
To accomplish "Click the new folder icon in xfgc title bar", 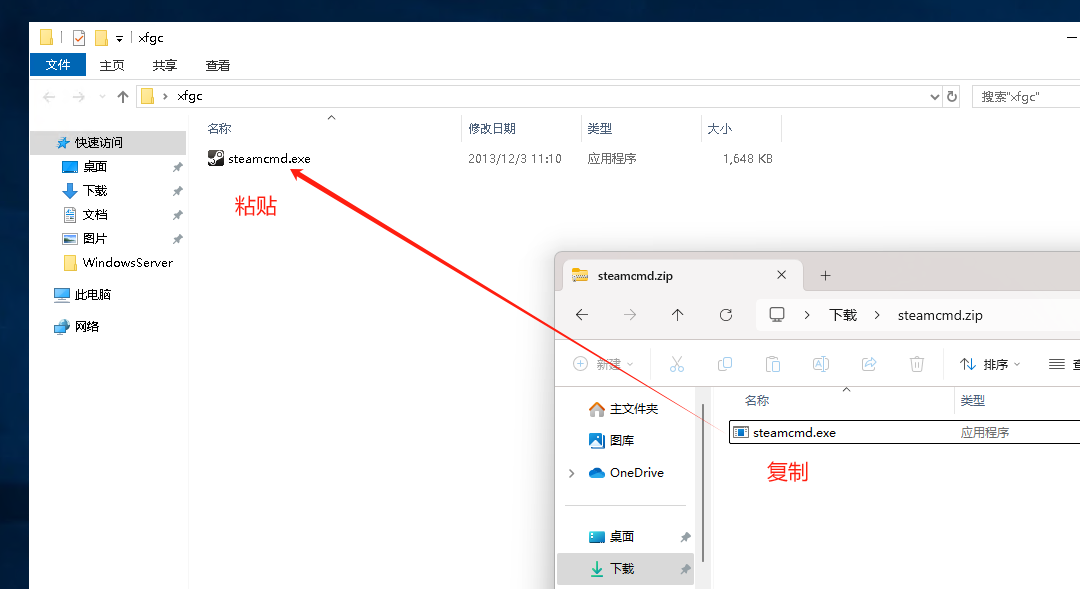I will pos(101,38).
